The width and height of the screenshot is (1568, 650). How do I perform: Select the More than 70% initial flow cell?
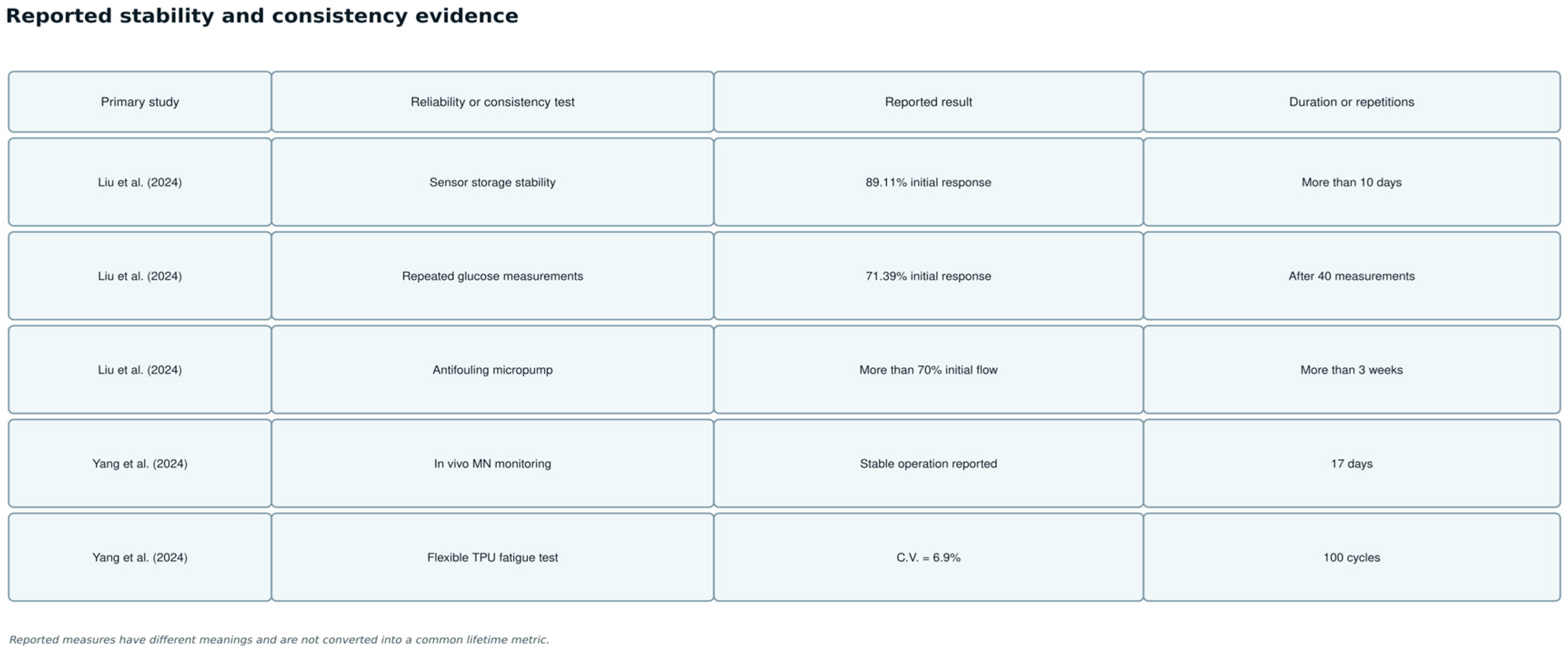pos(928,370)
